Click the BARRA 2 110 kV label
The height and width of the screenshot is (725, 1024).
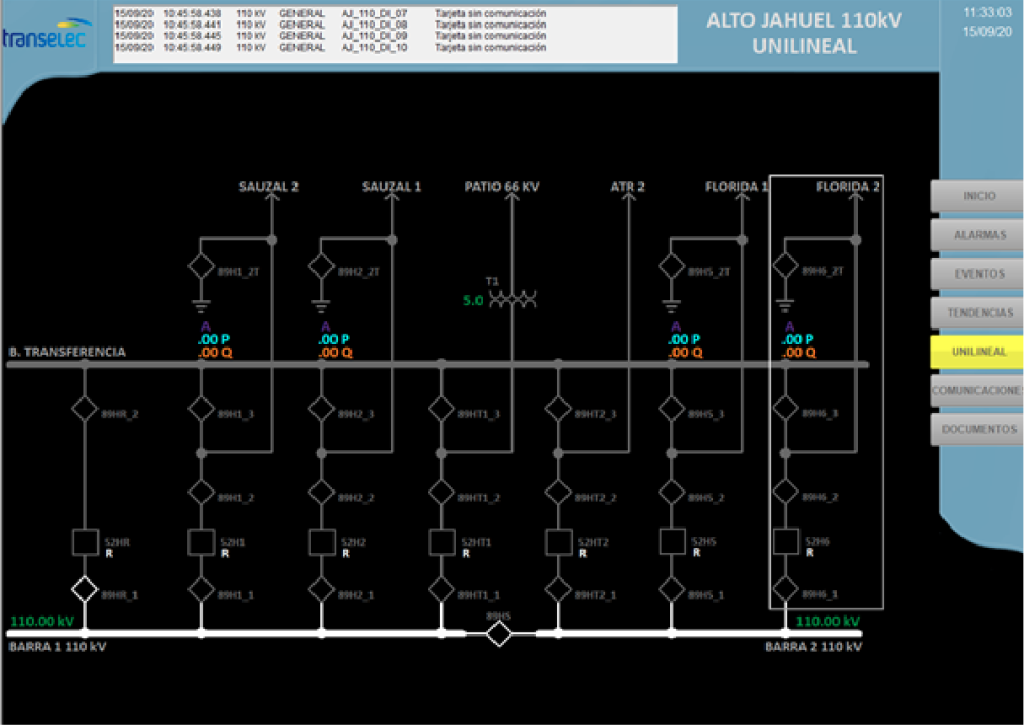pos(813,647)
